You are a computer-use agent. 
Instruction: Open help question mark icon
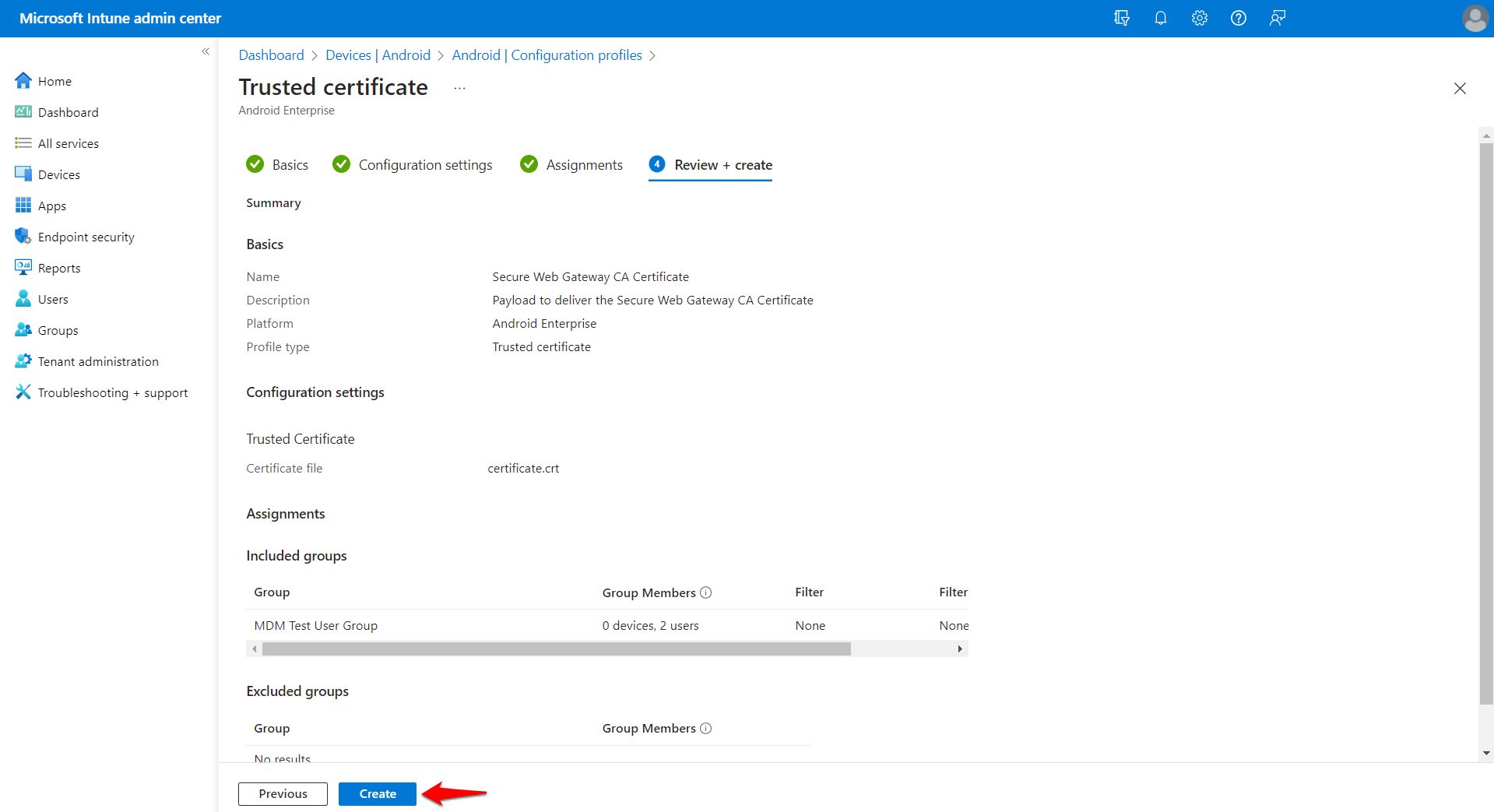click(1238, 18)
